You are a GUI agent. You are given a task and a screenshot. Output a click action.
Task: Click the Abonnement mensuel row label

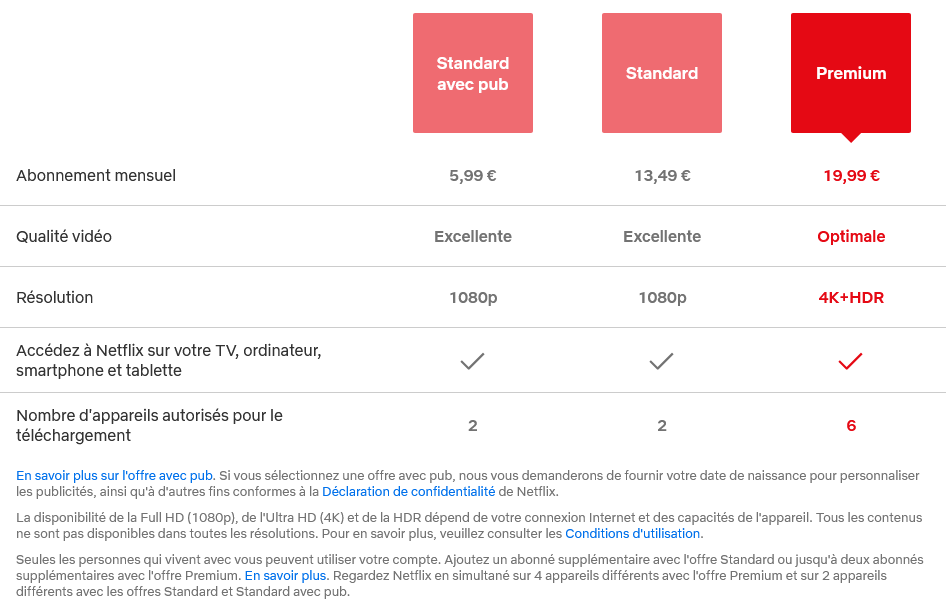click(96, 176)
